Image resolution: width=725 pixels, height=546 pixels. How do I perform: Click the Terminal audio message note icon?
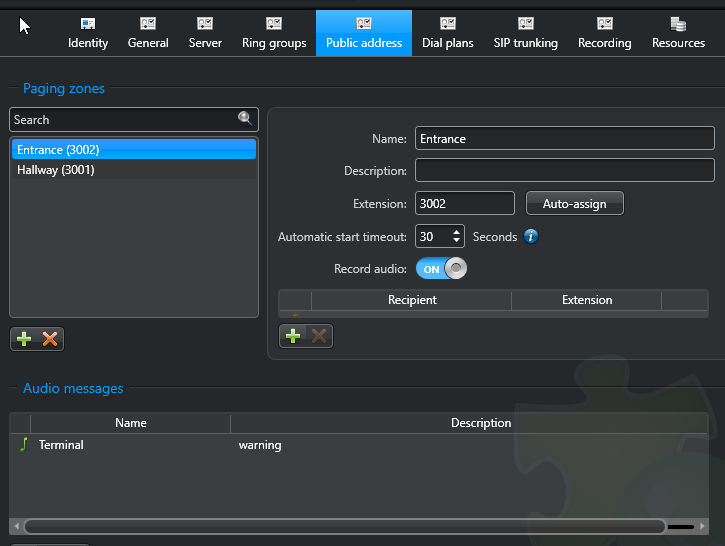[23, 445]
